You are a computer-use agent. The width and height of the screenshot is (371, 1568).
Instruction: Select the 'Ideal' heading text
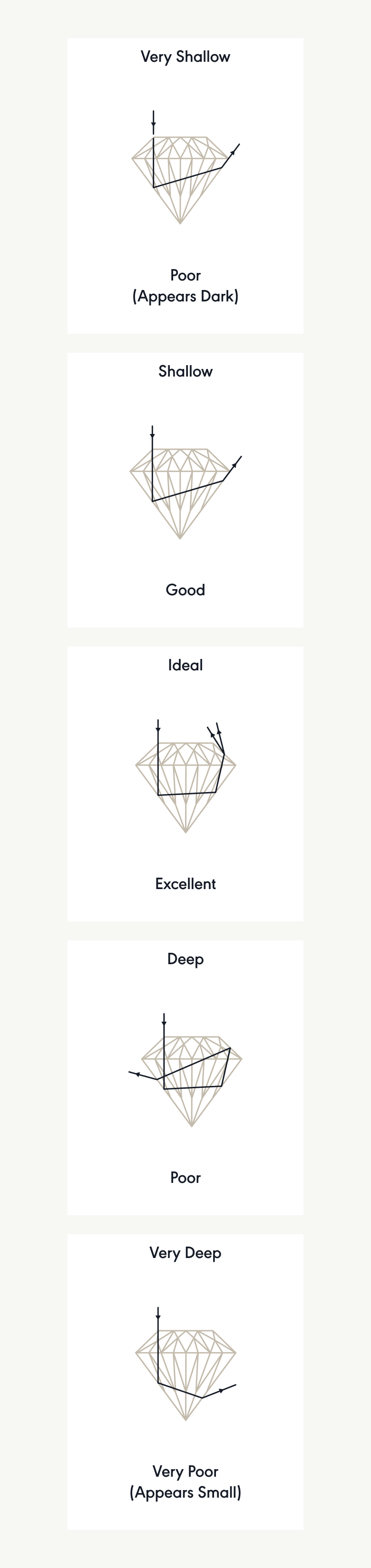coord(185,665)
